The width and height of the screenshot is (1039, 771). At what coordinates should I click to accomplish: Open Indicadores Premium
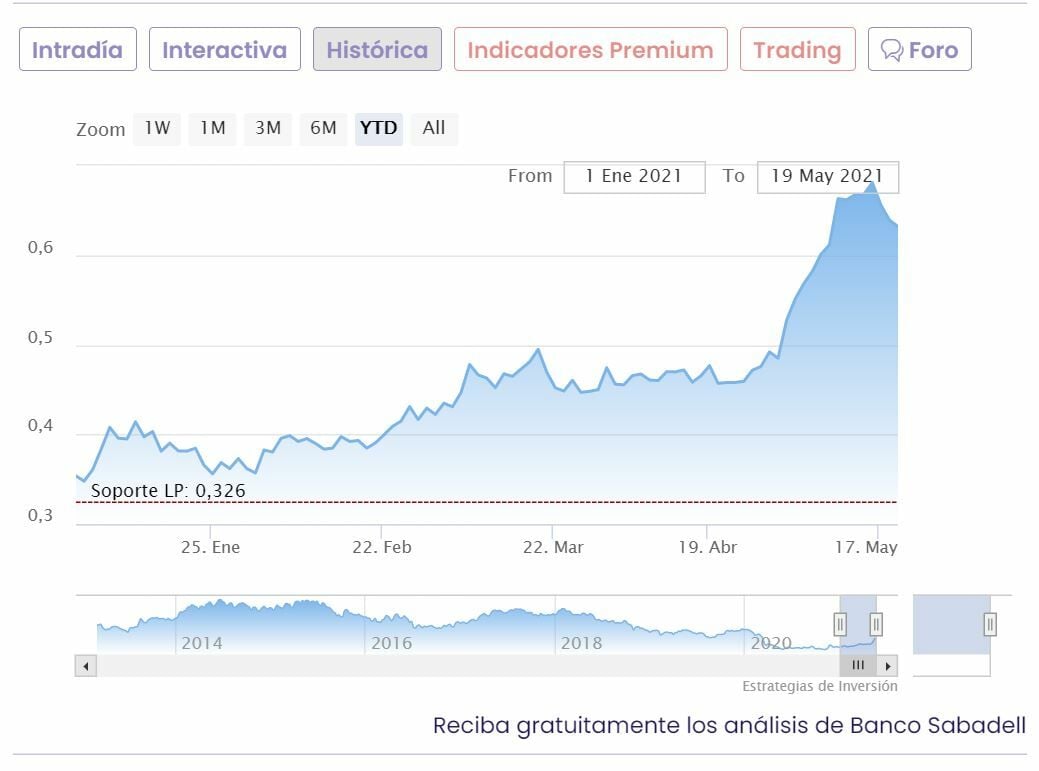coord(590,50)
